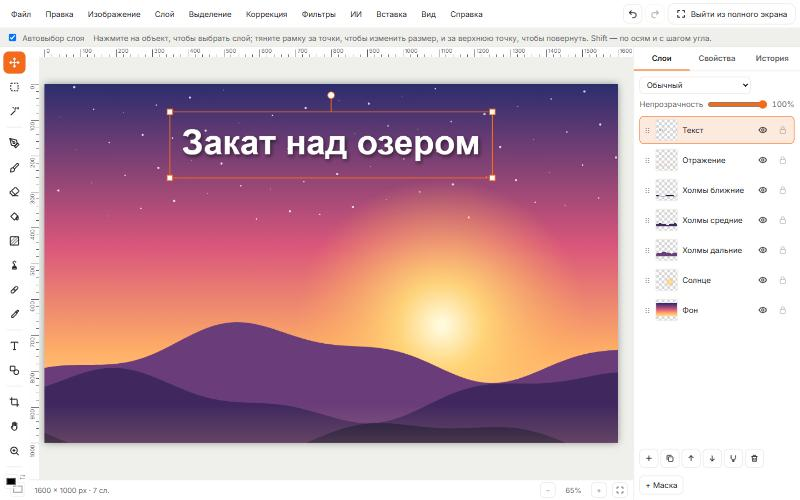The image size is (800, 500).
Task: Zoom in with the plus button
Action: (599, 490)
